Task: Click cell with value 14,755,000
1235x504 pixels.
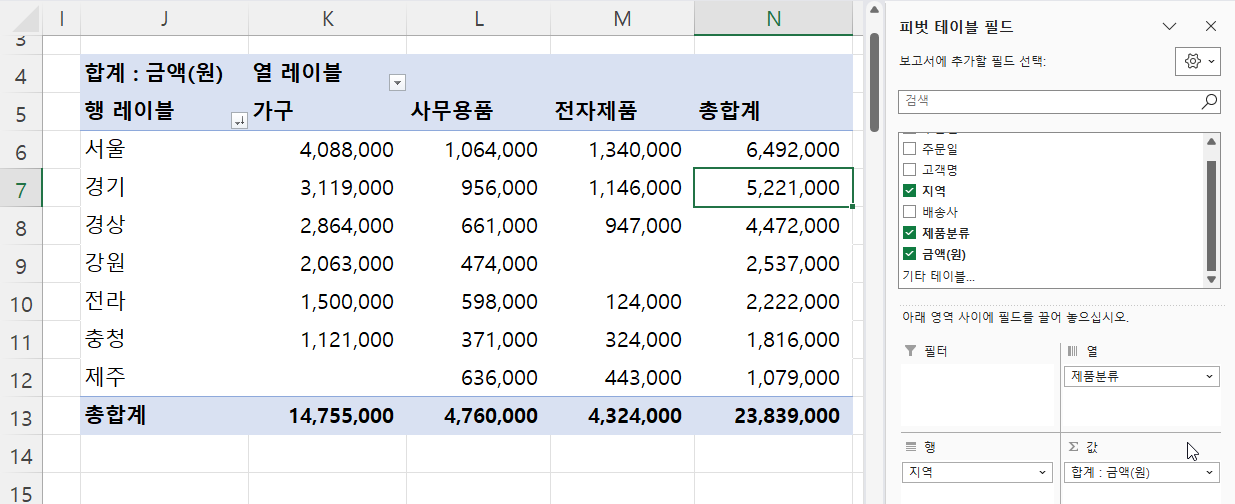Action: pos(328,416)
